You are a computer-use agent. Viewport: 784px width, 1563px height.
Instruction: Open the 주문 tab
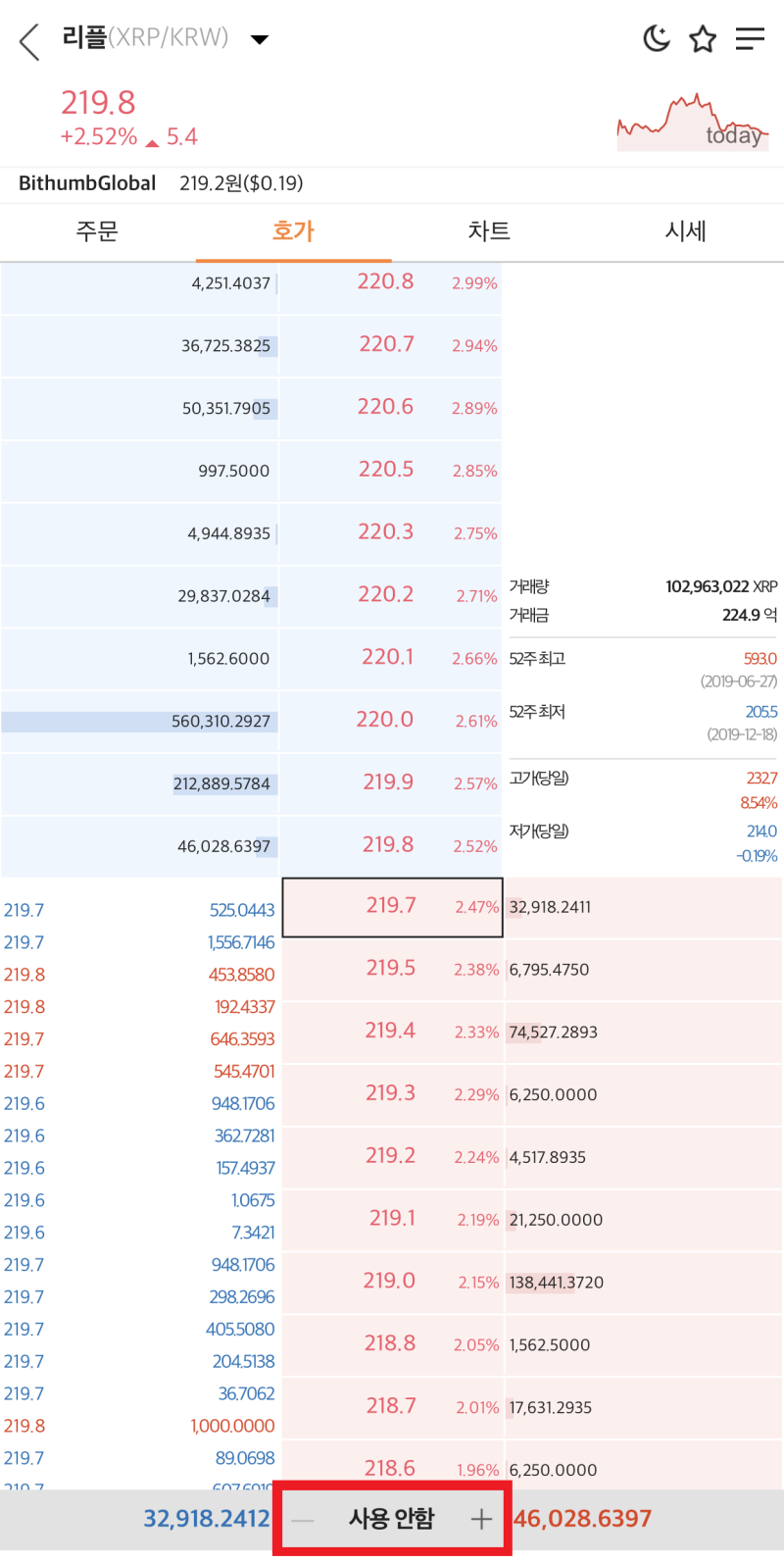pos(97,231)
